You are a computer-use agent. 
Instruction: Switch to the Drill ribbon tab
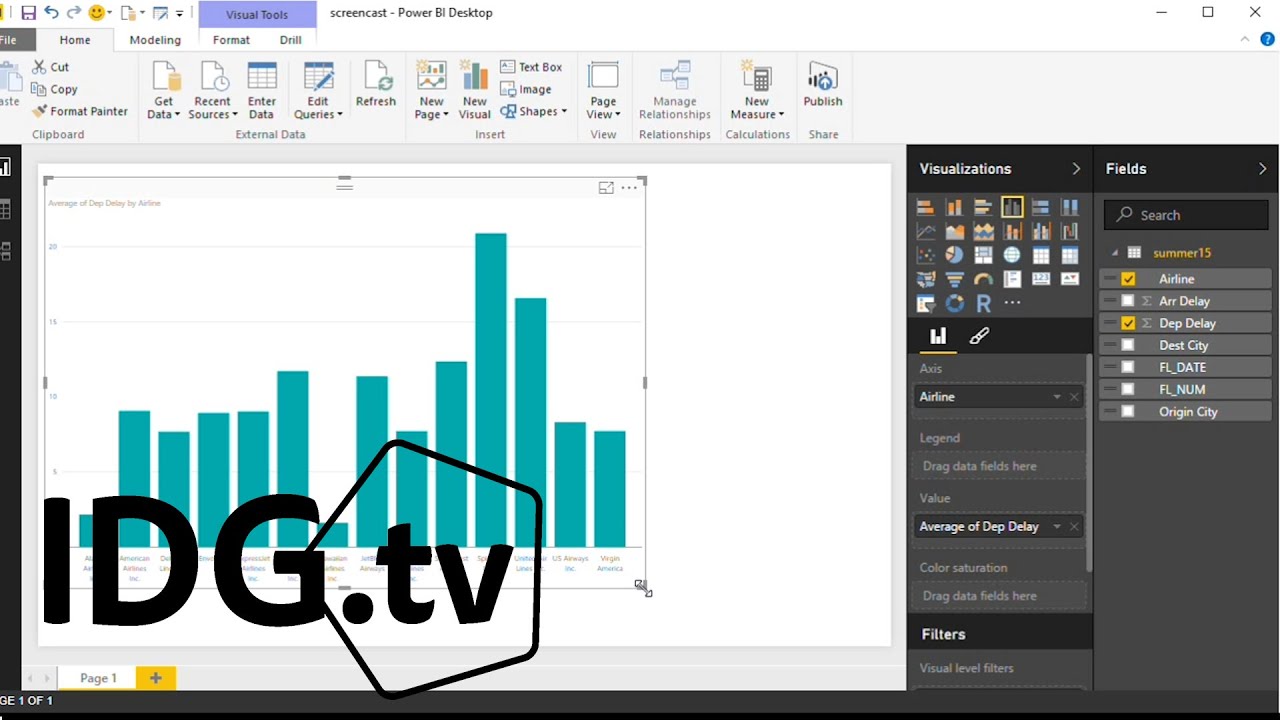[291, 40]
